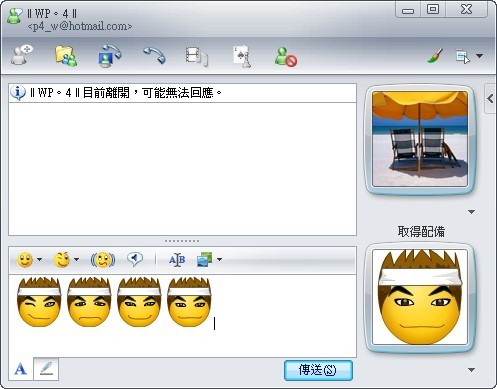The image size is (497, 389).
Task: Click 取得配備 link
Action: (421, 231)
